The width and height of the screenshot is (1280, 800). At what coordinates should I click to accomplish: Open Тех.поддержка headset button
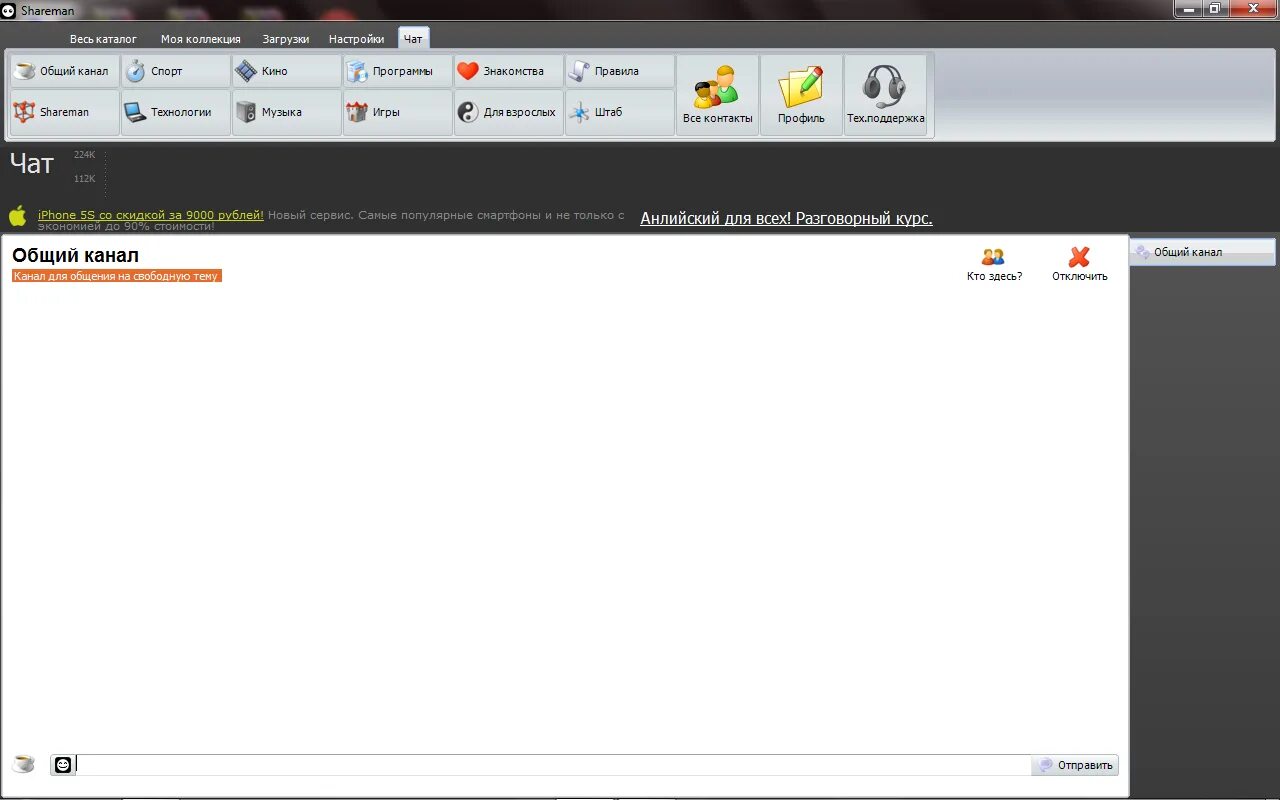[885, 95]
